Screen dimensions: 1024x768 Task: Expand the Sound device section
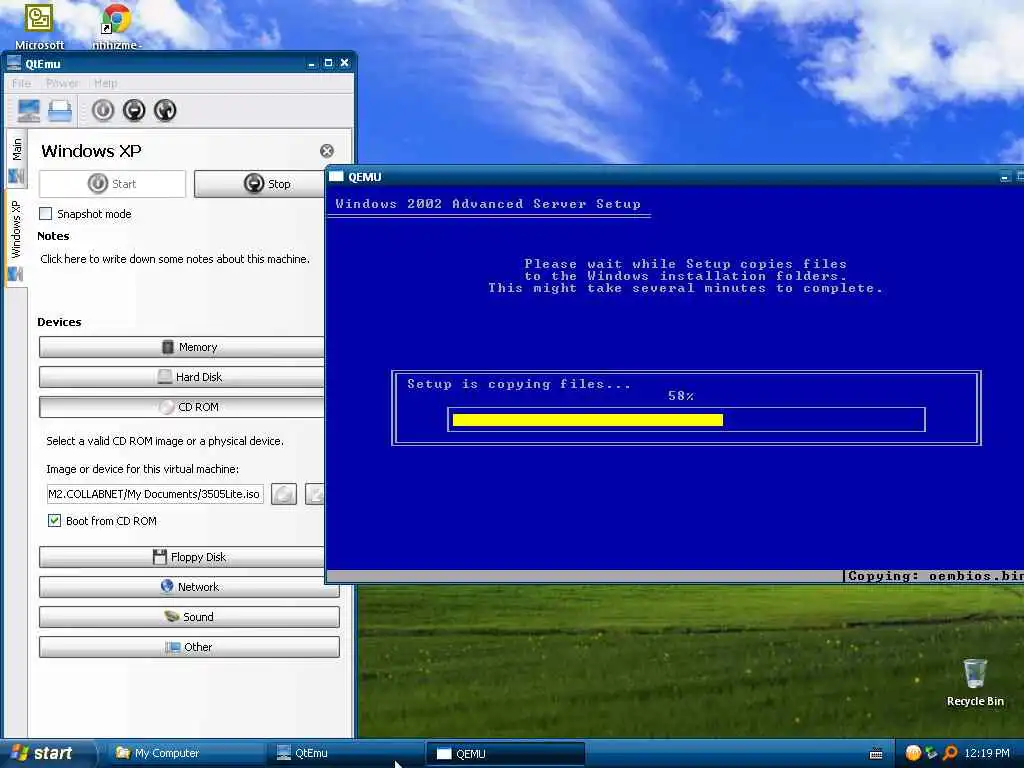pos(189,617)
